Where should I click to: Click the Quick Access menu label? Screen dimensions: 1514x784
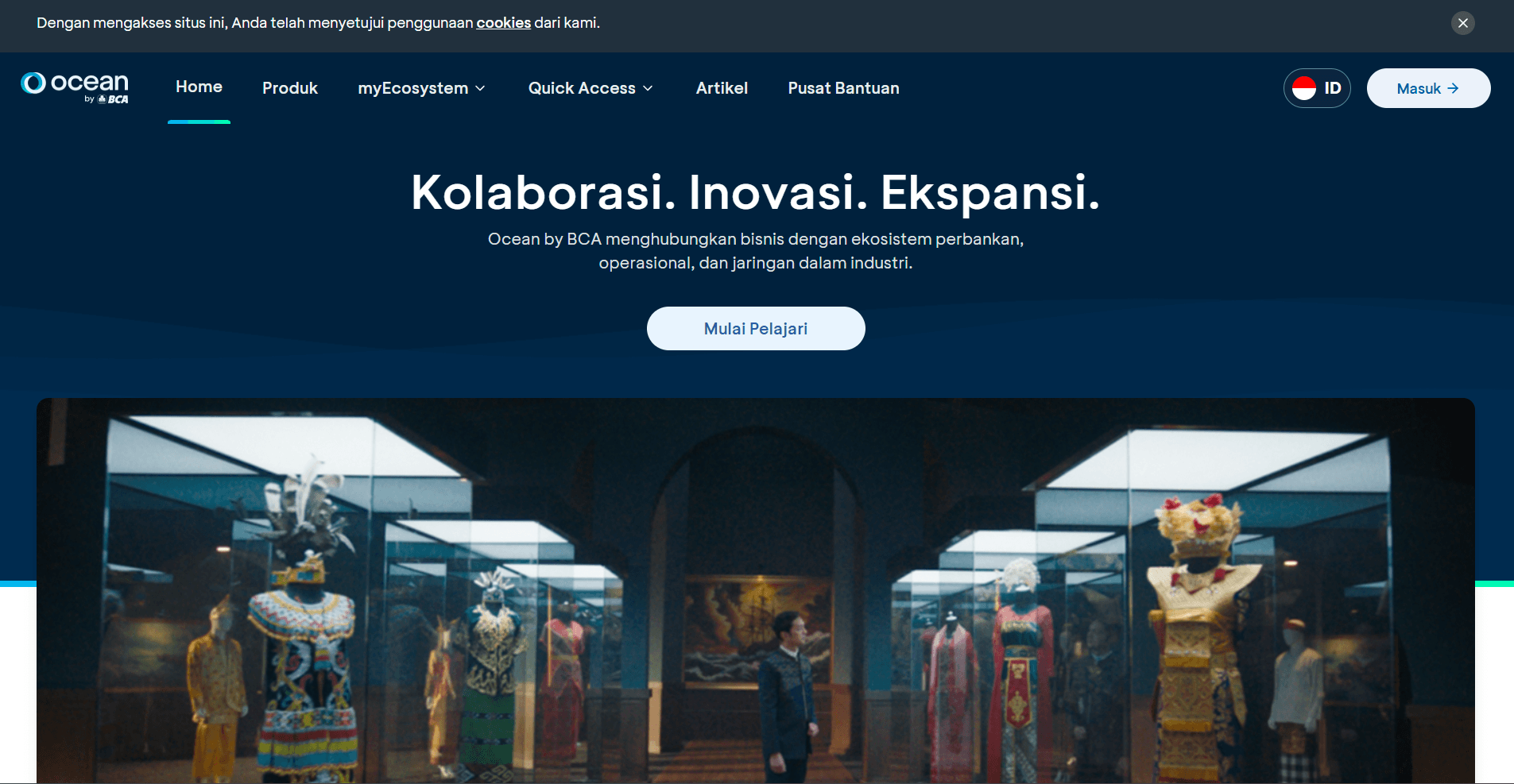click(x=582, y=88)
